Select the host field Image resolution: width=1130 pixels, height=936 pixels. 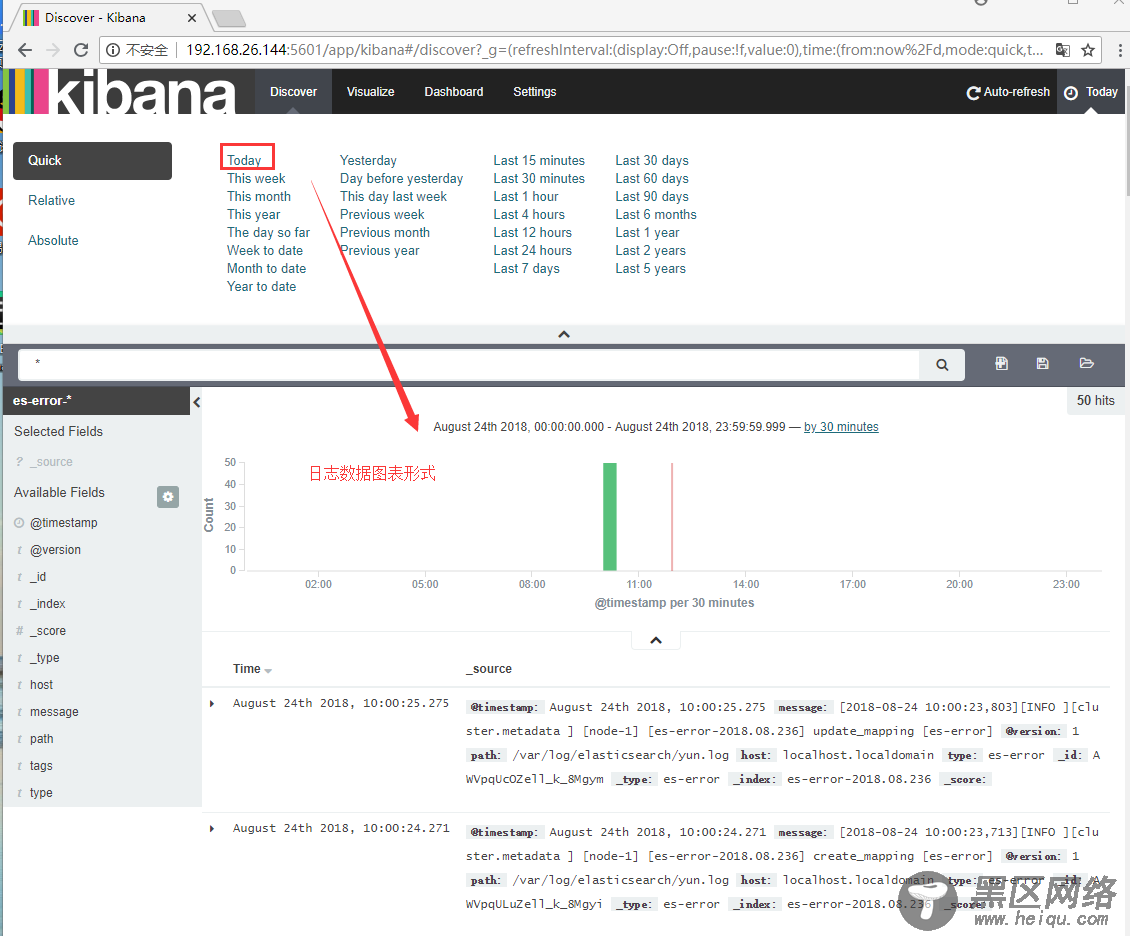click(x=41, y=685)
